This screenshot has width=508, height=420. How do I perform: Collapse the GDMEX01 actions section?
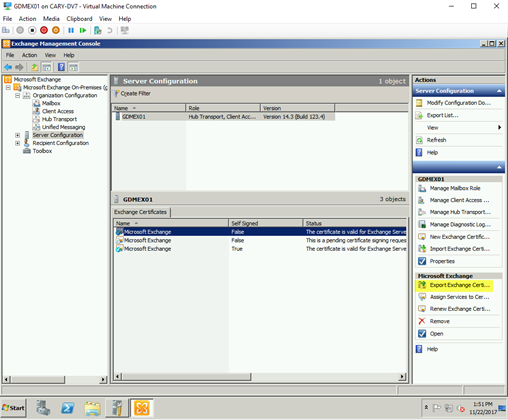coord(499,167)
